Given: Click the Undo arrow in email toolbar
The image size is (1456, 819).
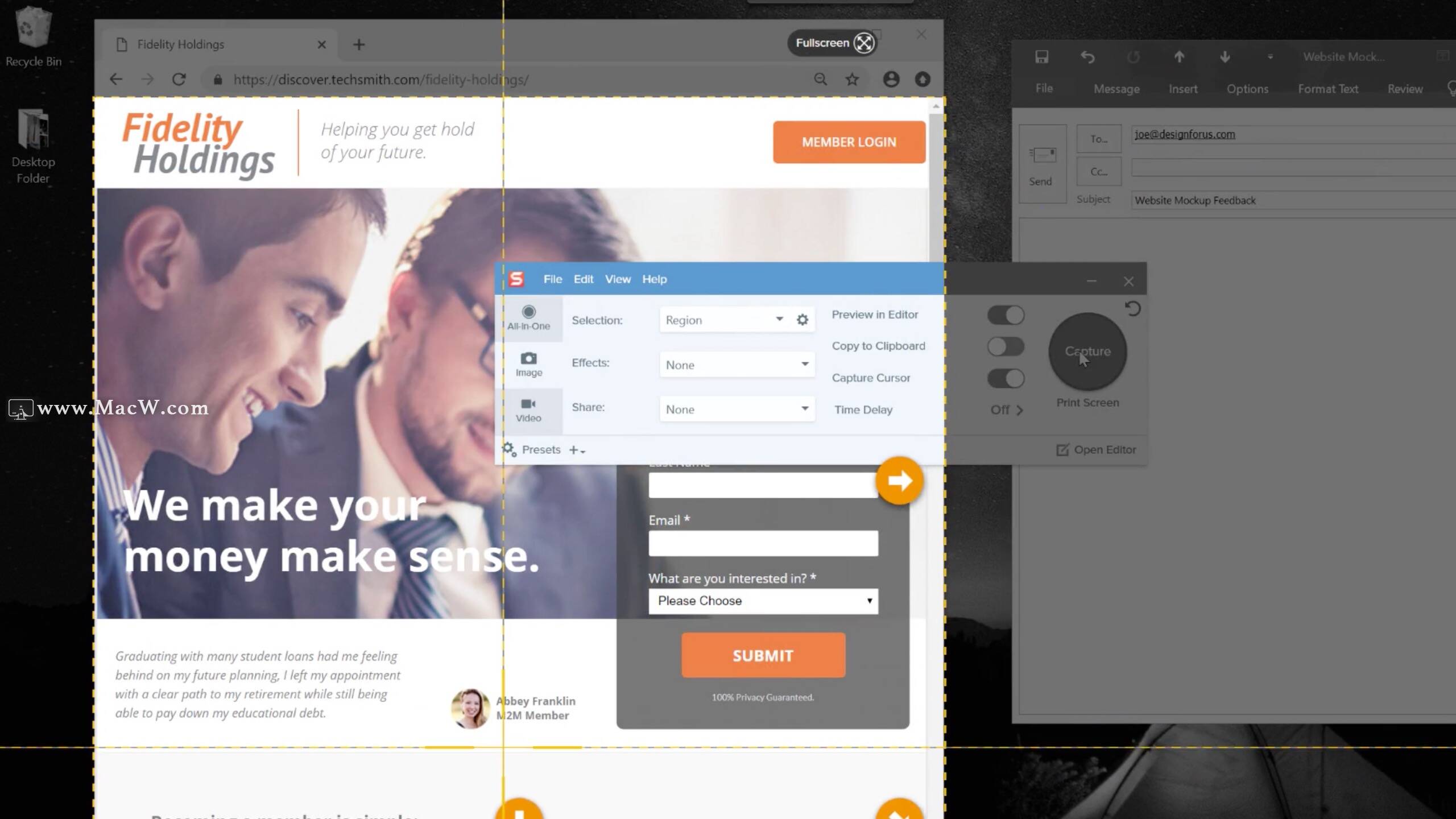Looking at the screenshot, I should pyautogui.click(x=1088, y=57).
